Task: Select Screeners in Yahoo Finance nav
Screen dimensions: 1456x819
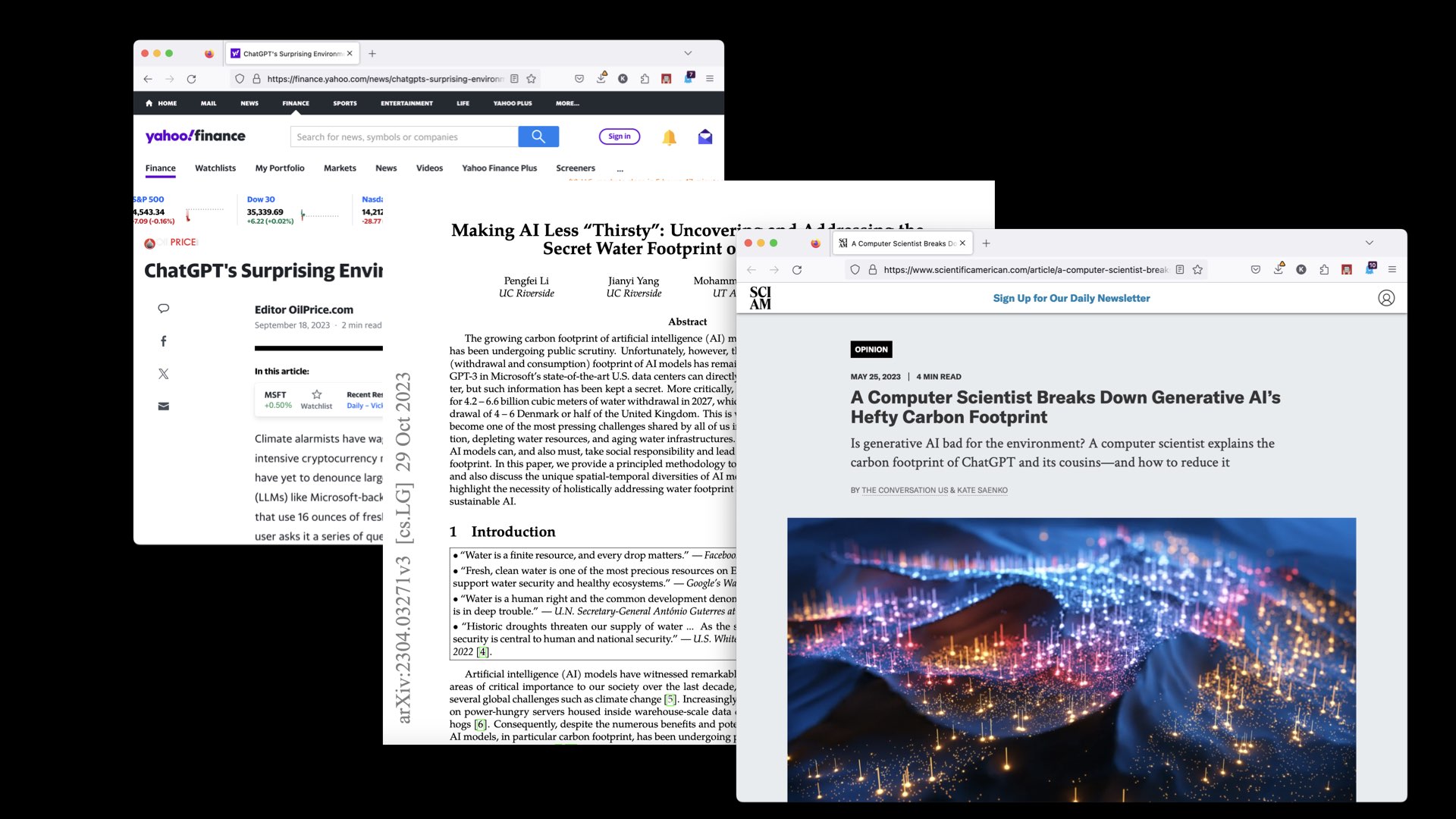Action: 575,168
